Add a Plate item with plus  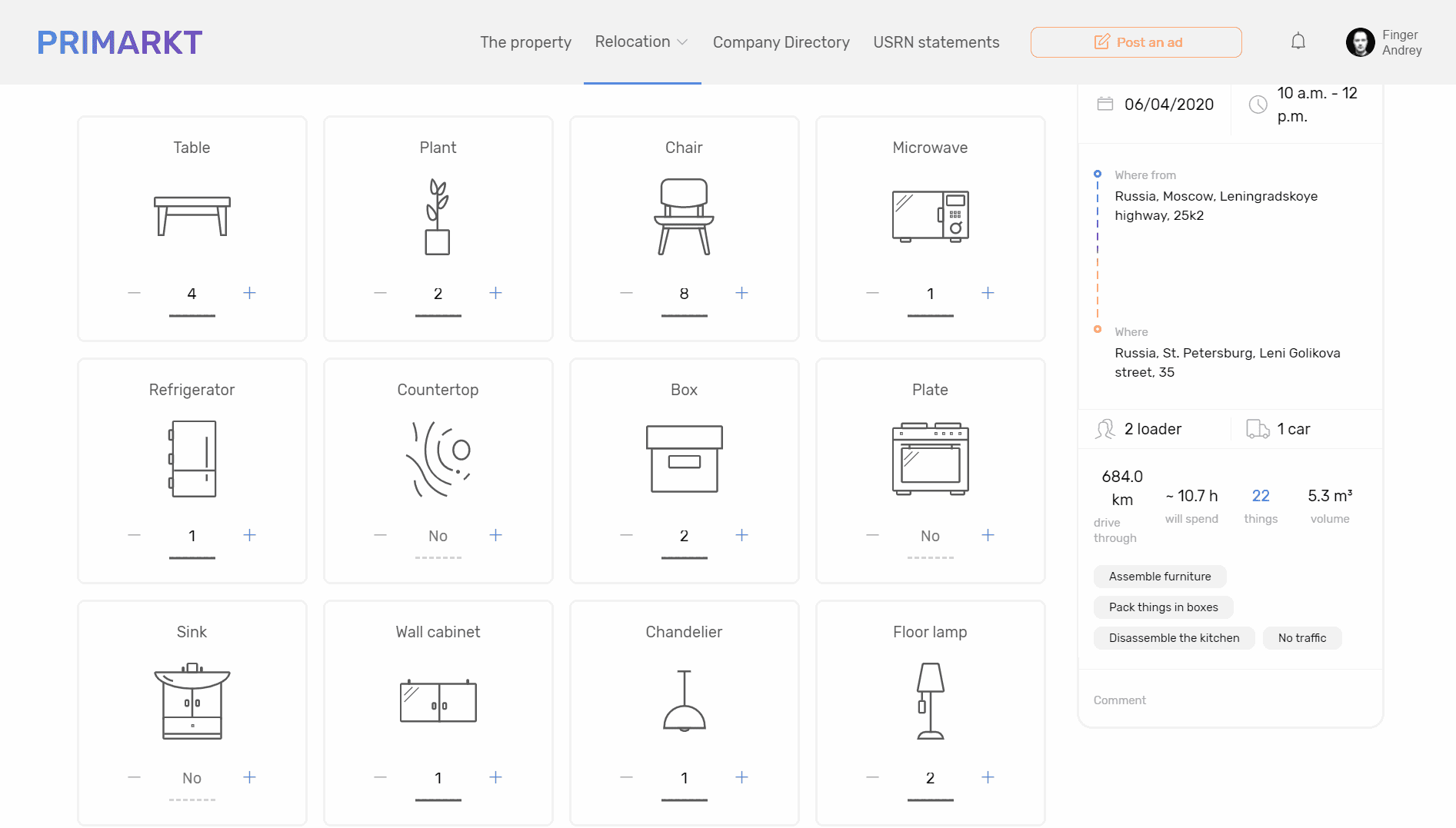click(x=988, y=535)
